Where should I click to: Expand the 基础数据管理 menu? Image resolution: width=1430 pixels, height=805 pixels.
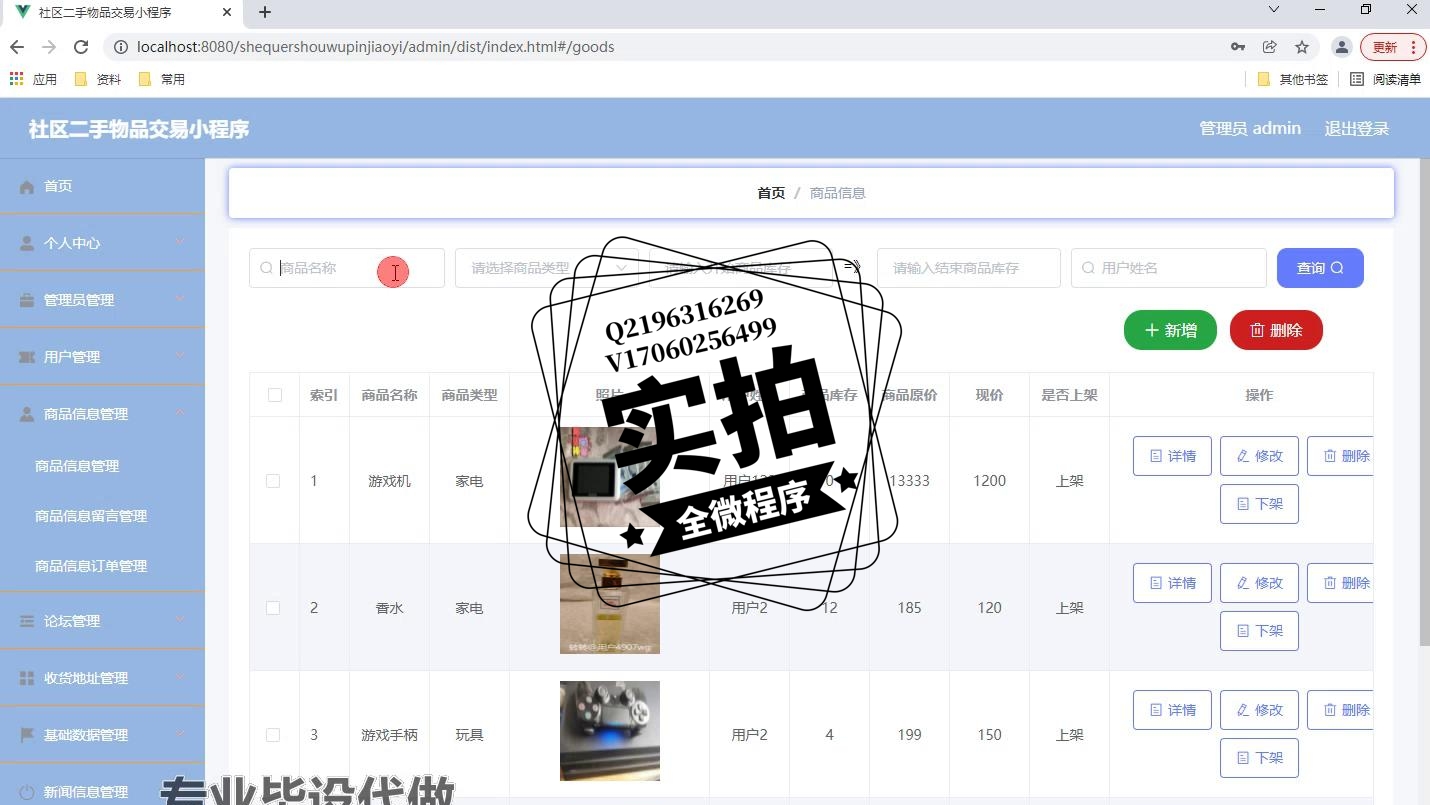point(102,735)
